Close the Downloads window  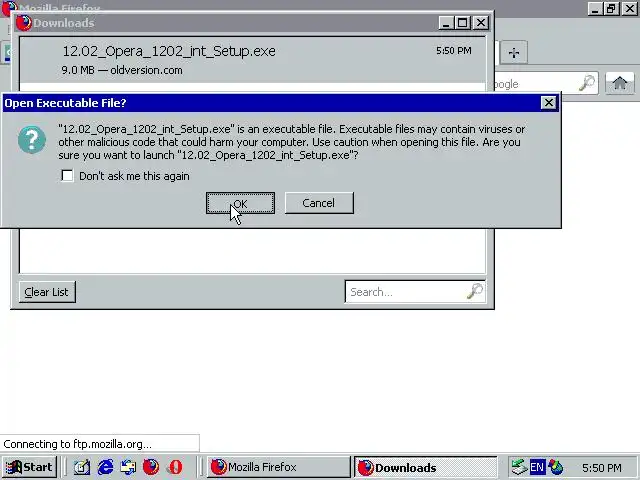(481, 23)
